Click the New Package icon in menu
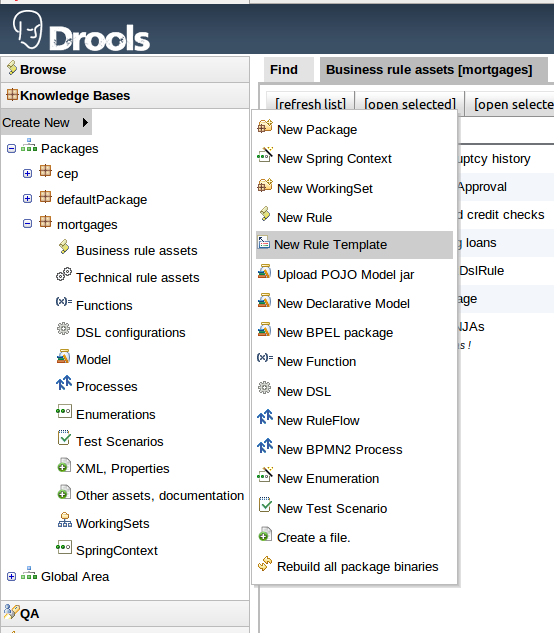The image size is (554, 633). coord(265,127)
